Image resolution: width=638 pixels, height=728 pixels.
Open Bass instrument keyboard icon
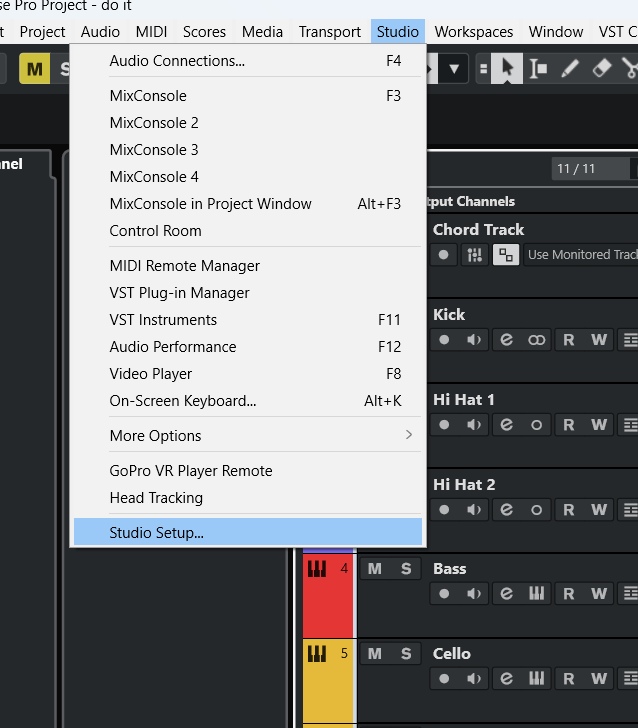pyautogui.click(x=536, y=594)
